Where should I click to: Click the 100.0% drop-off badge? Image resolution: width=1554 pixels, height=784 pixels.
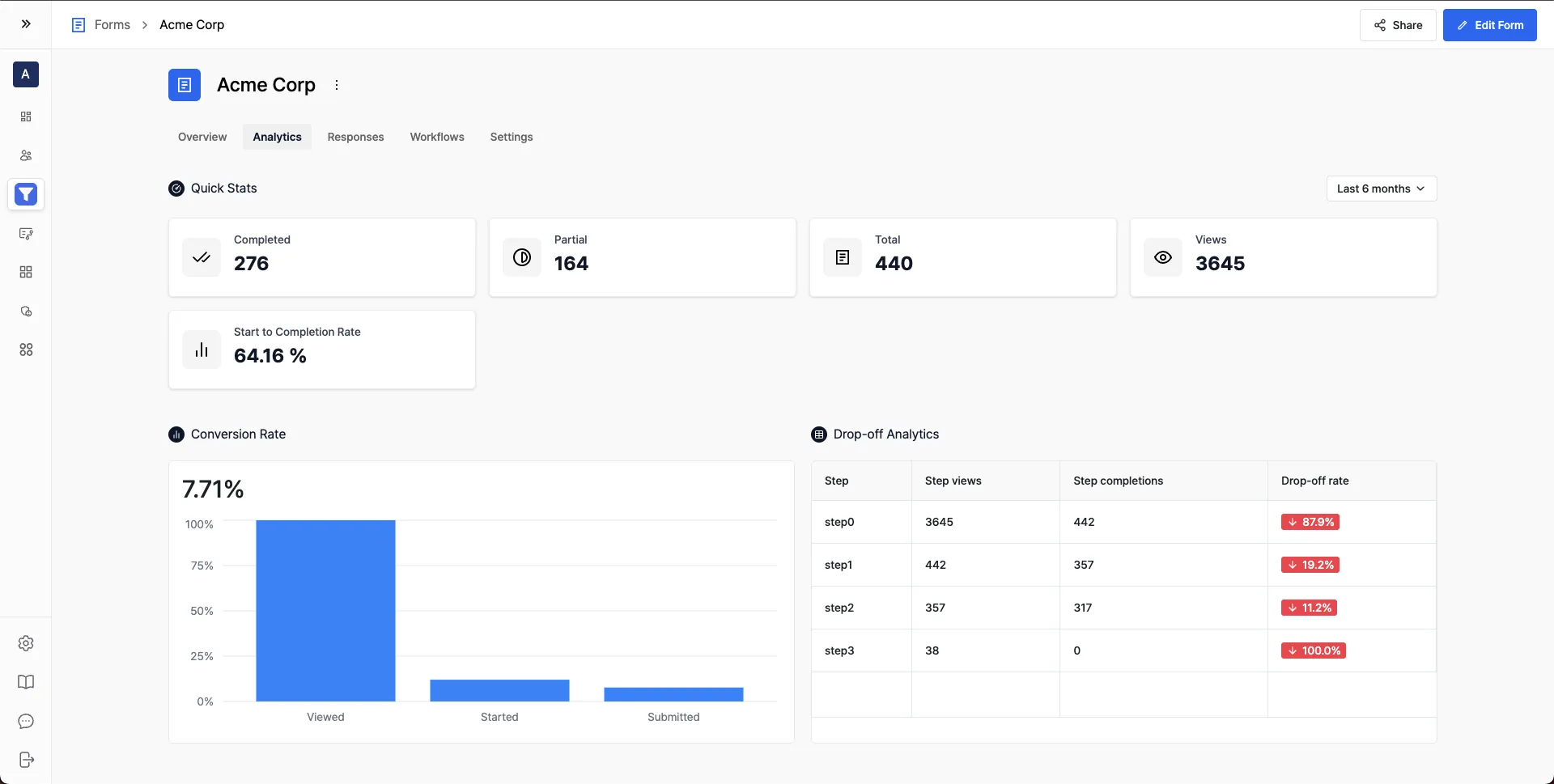(1314, 651)
